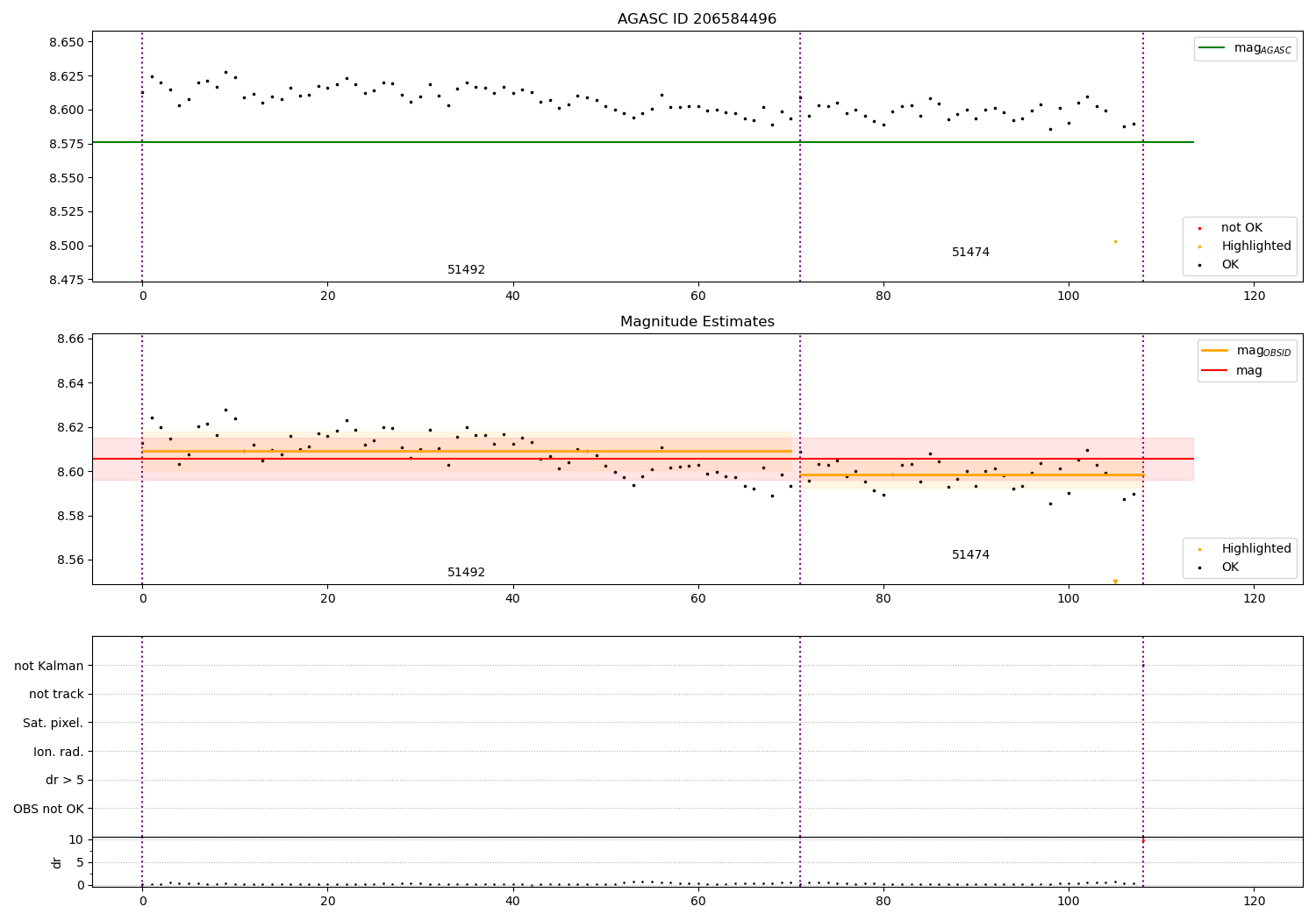
Task: Click the '8.475' y-tick in the top plot
Action: coord(65,280)
